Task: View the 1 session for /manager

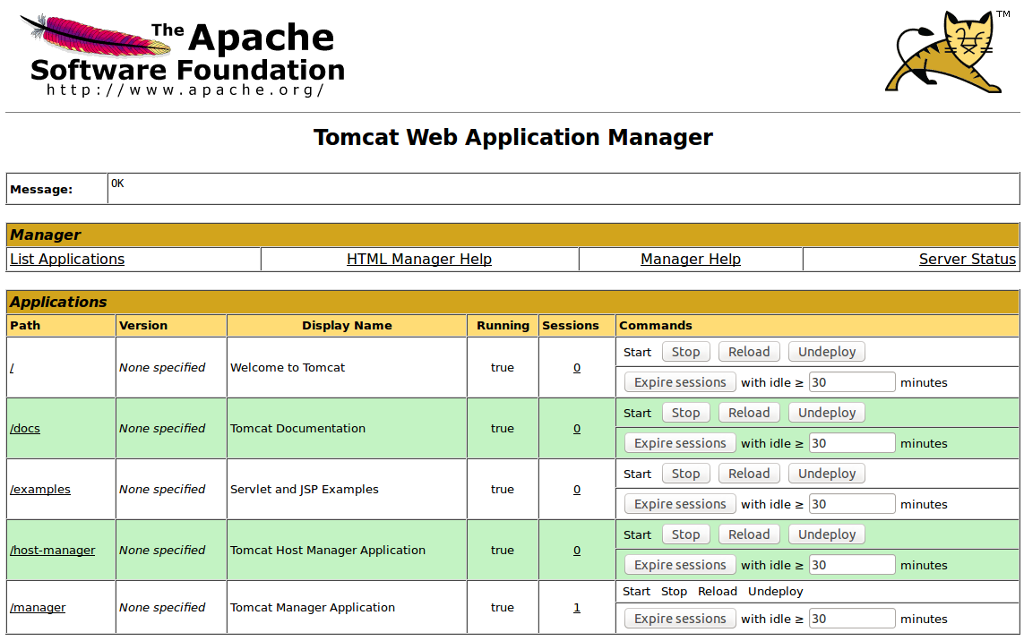Action: point(577,608)
